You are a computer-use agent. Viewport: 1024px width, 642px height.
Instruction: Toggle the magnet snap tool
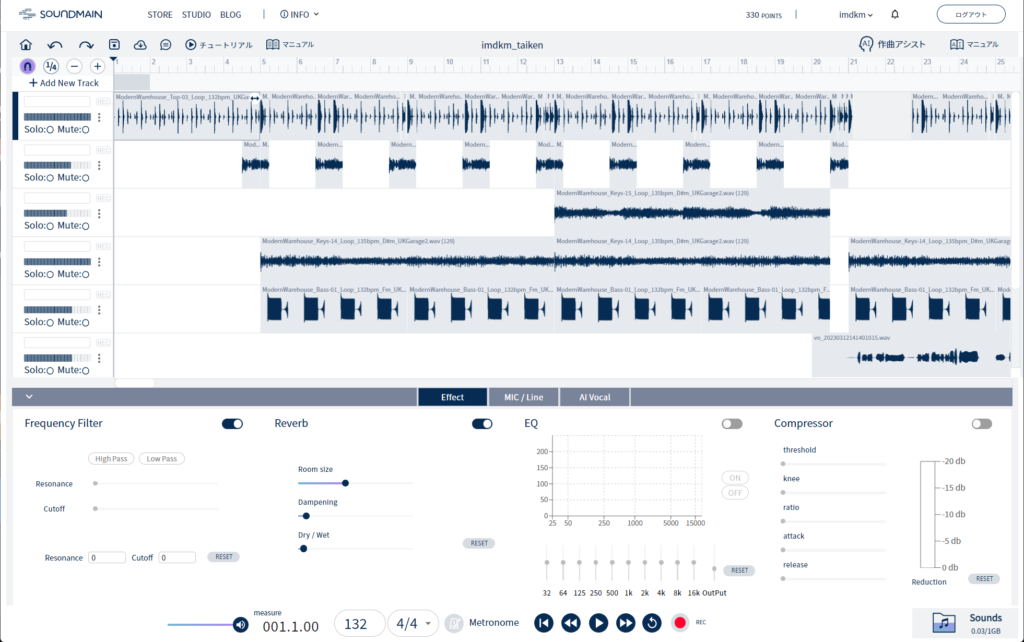(27, 66)
